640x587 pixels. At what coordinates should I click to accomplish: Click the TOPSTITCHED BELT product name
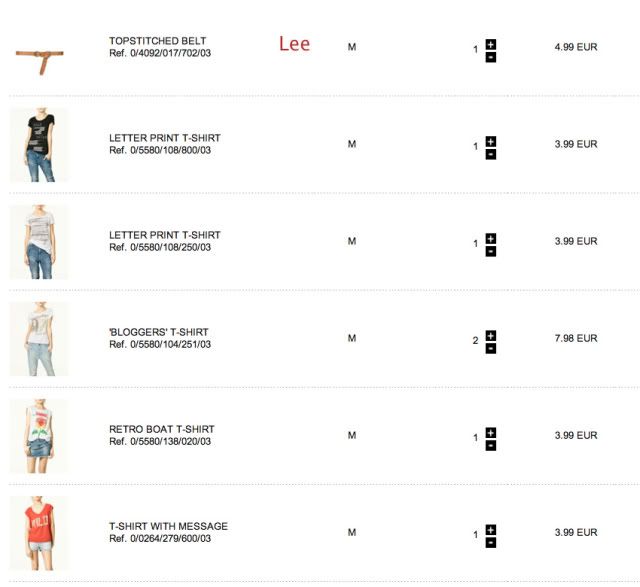pos(157,41)
